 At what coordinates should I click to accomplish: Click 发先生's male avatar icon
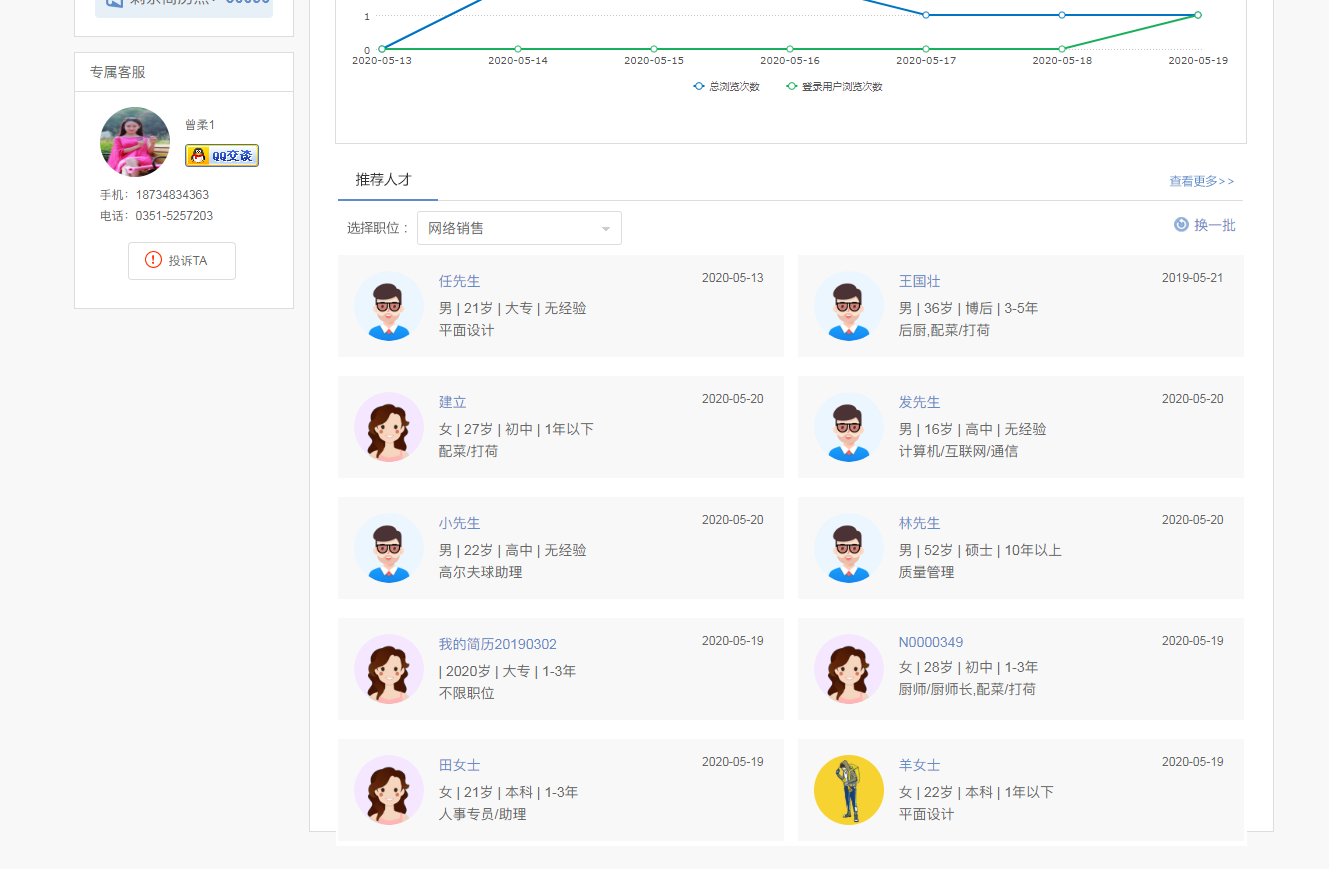point(849,427)
